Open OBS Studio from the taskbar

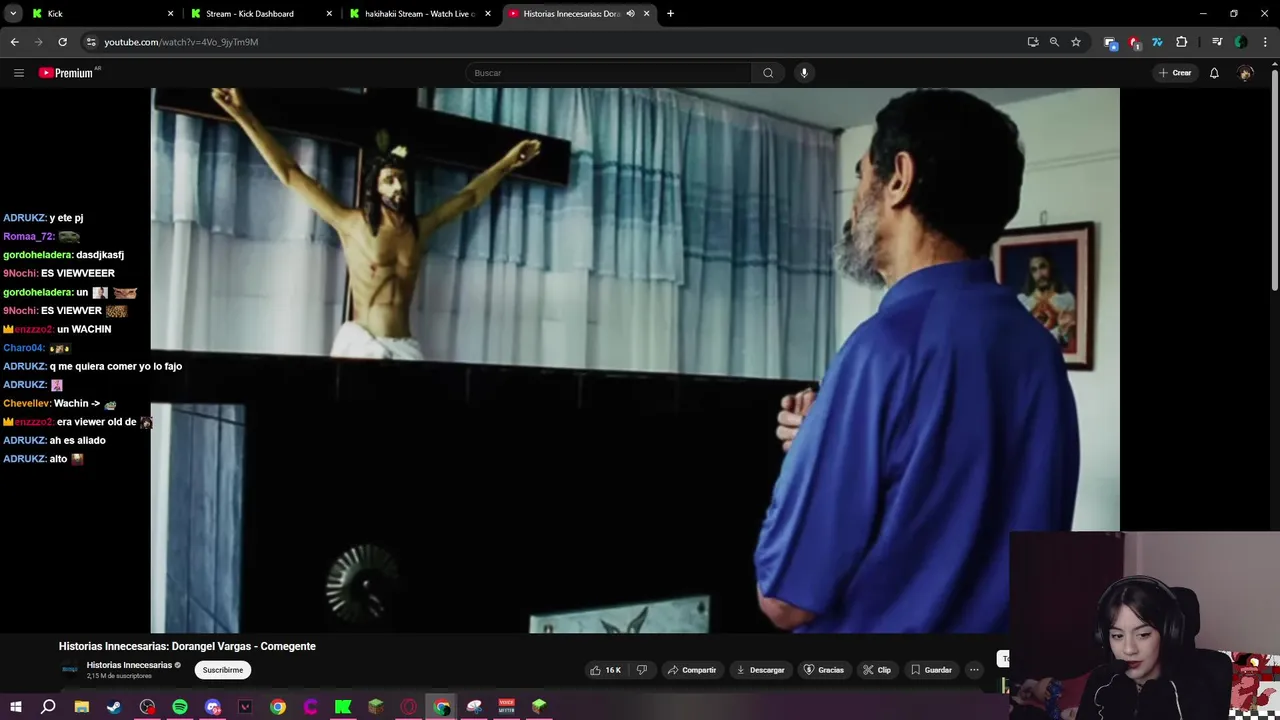click(147, 707)
